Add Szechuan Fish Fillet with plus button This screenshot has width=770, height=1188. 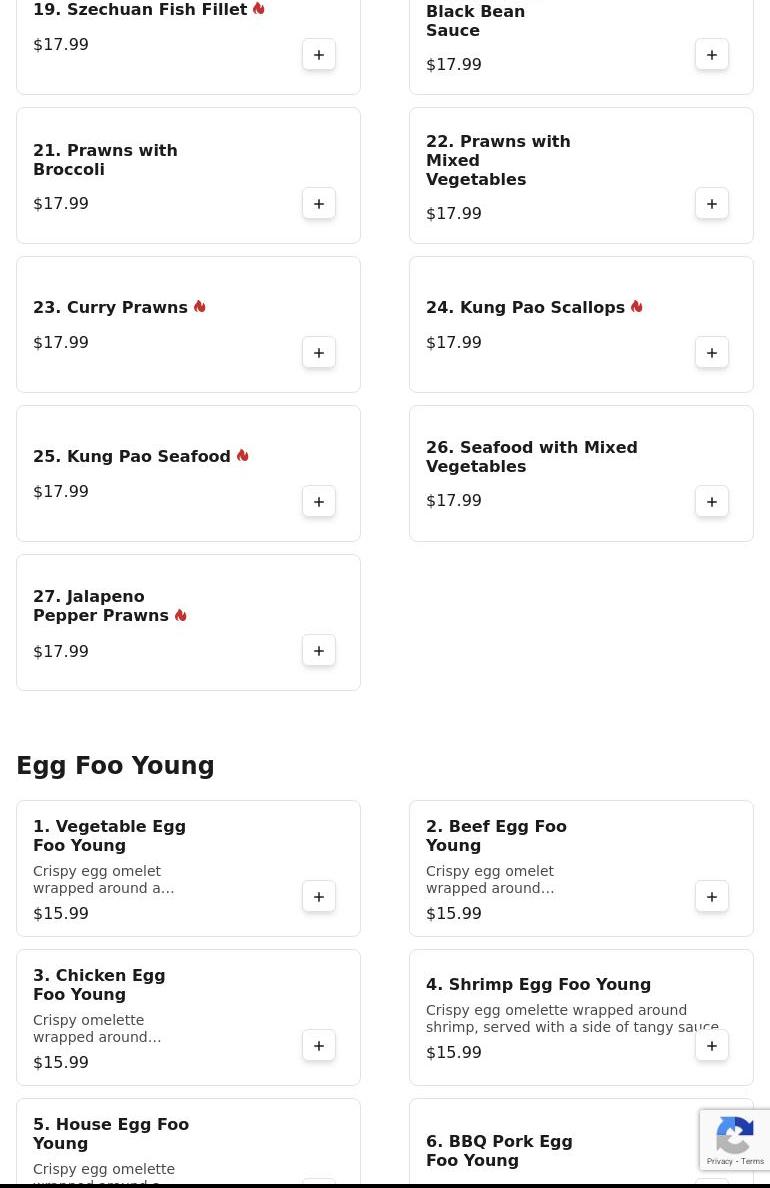click(319, 55)
